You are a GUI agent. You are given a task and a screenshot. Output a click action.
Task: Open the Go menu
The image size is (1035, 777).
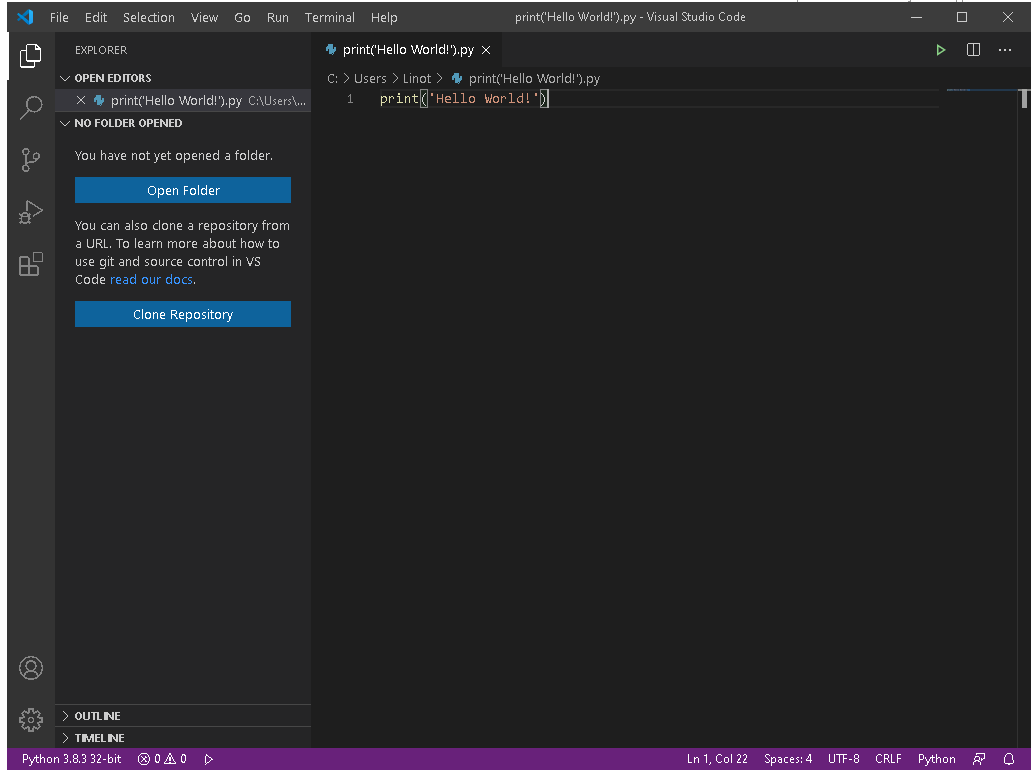click(242, 18)
